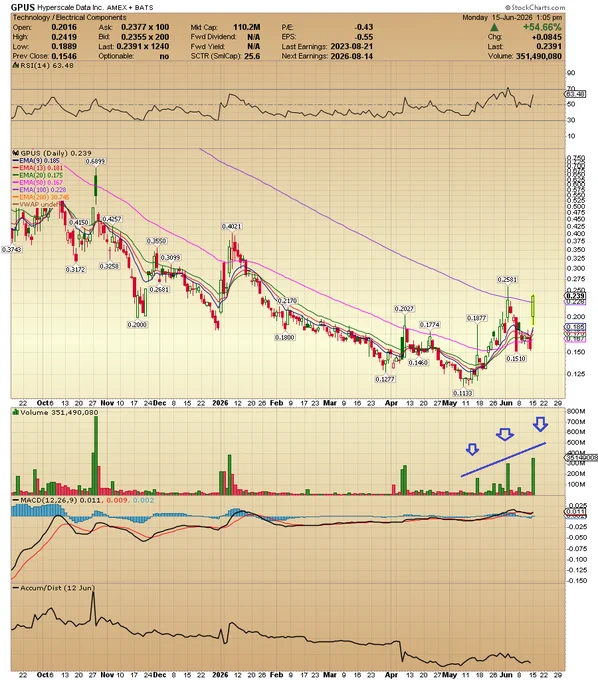Click the MACD(12,26,9) indicator label

pos(49,500)
